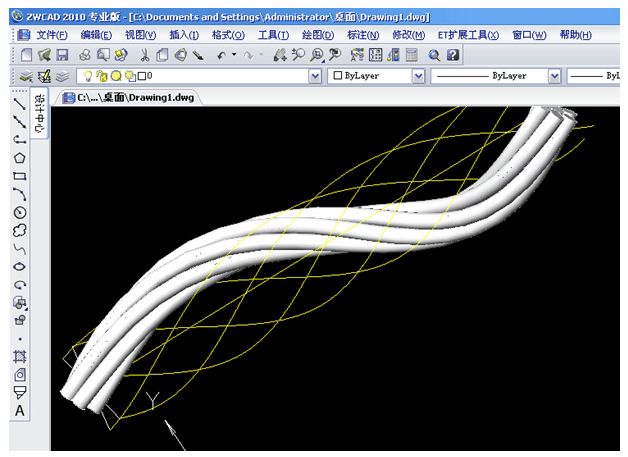Image resolution: width=628 pixels, height=457 pixels.
Task: Open the 格式(O) menu
Action: click(227, 35)
